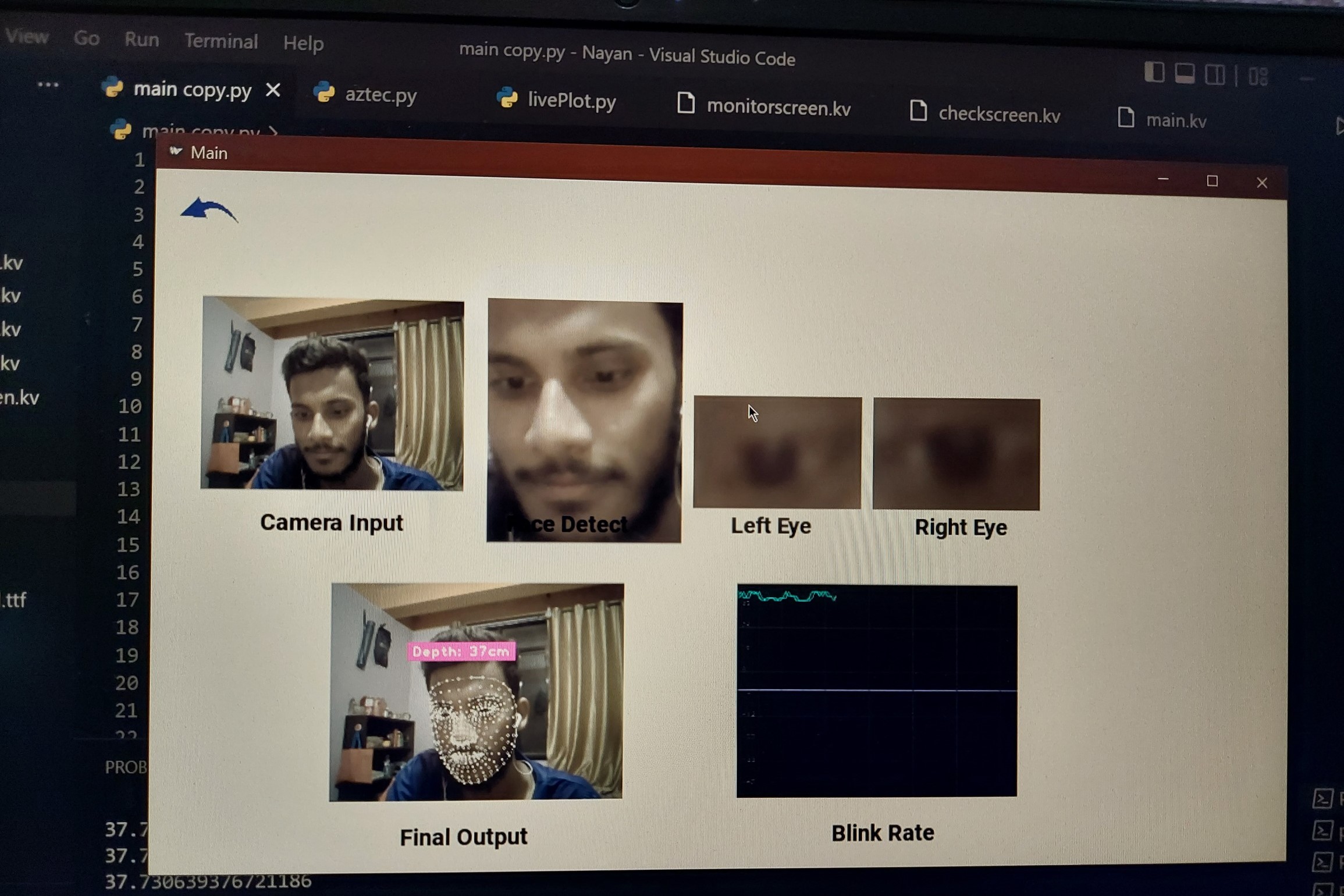1344x896 pixels.
Task: Select the main copy.py editor tab
Action: (192, 90)
